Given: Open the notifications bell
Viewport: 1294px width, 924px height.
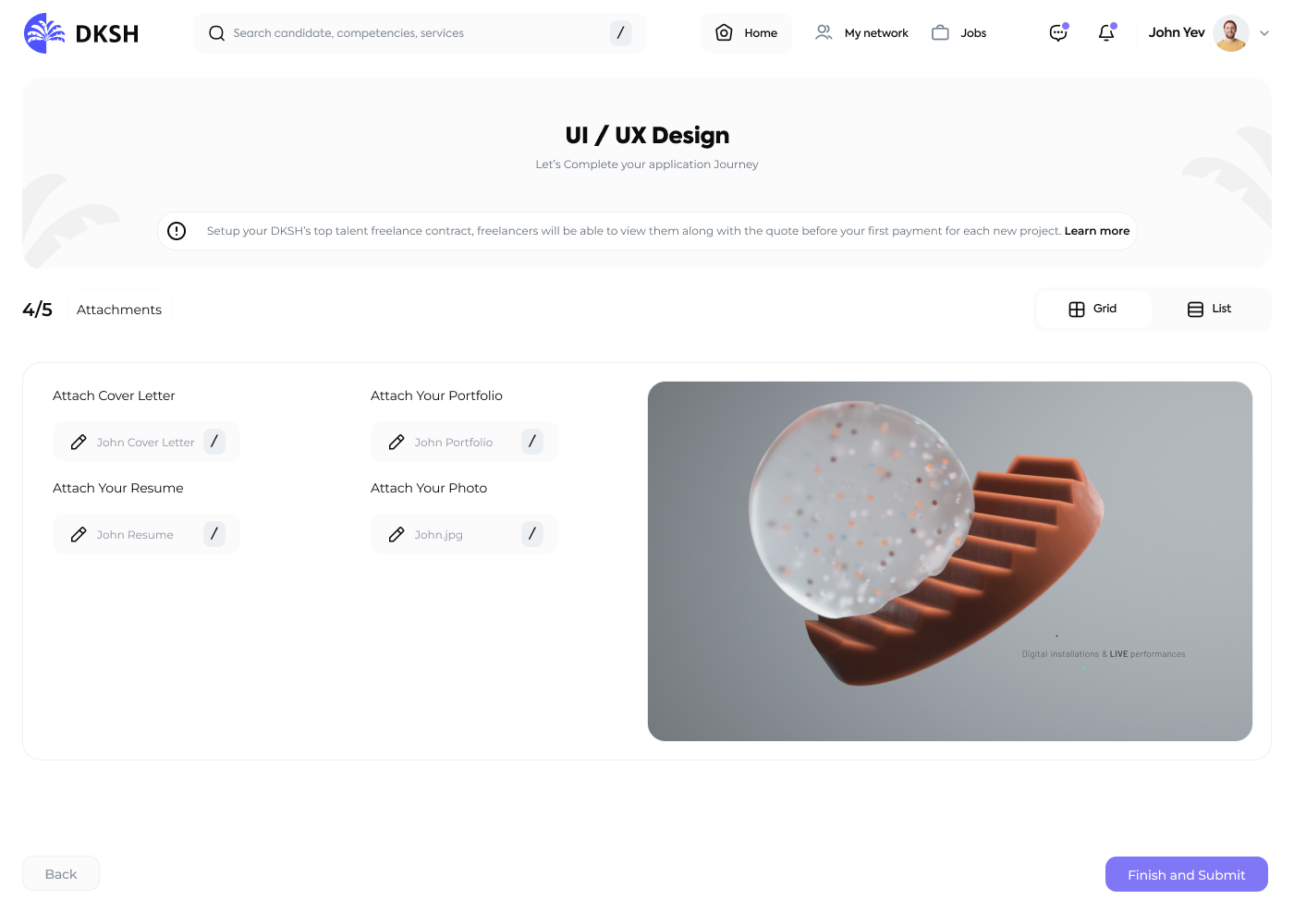Looking at the screenshot, I should tap(1106, 33).
